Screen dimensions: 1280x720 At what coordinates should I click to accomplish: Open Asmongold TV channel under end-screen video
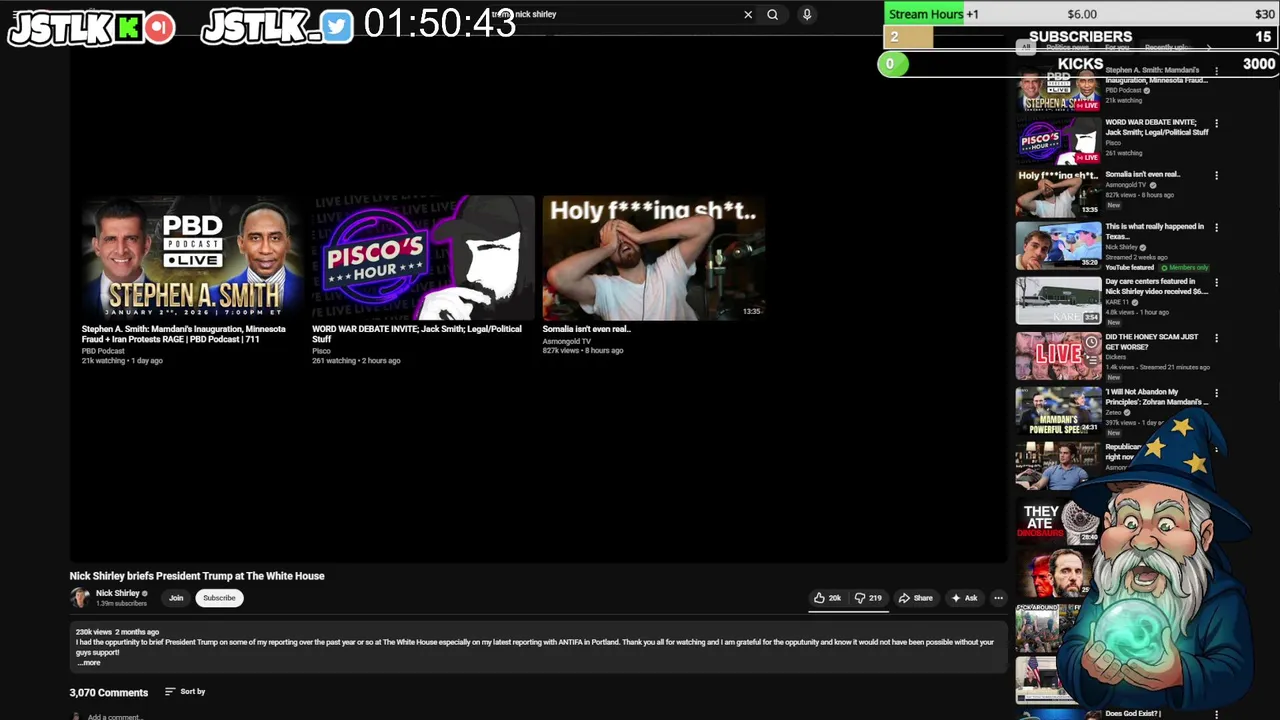[x=567, y=341]
